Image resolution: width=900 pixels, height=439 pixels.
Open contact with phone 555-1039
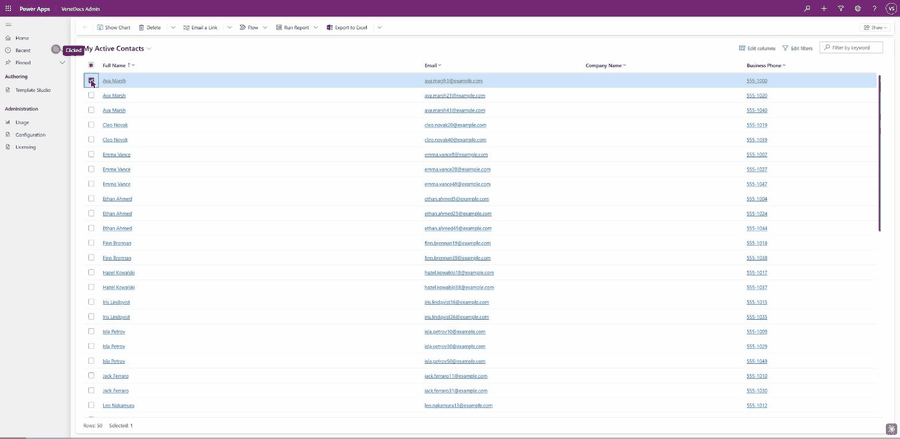115,139
